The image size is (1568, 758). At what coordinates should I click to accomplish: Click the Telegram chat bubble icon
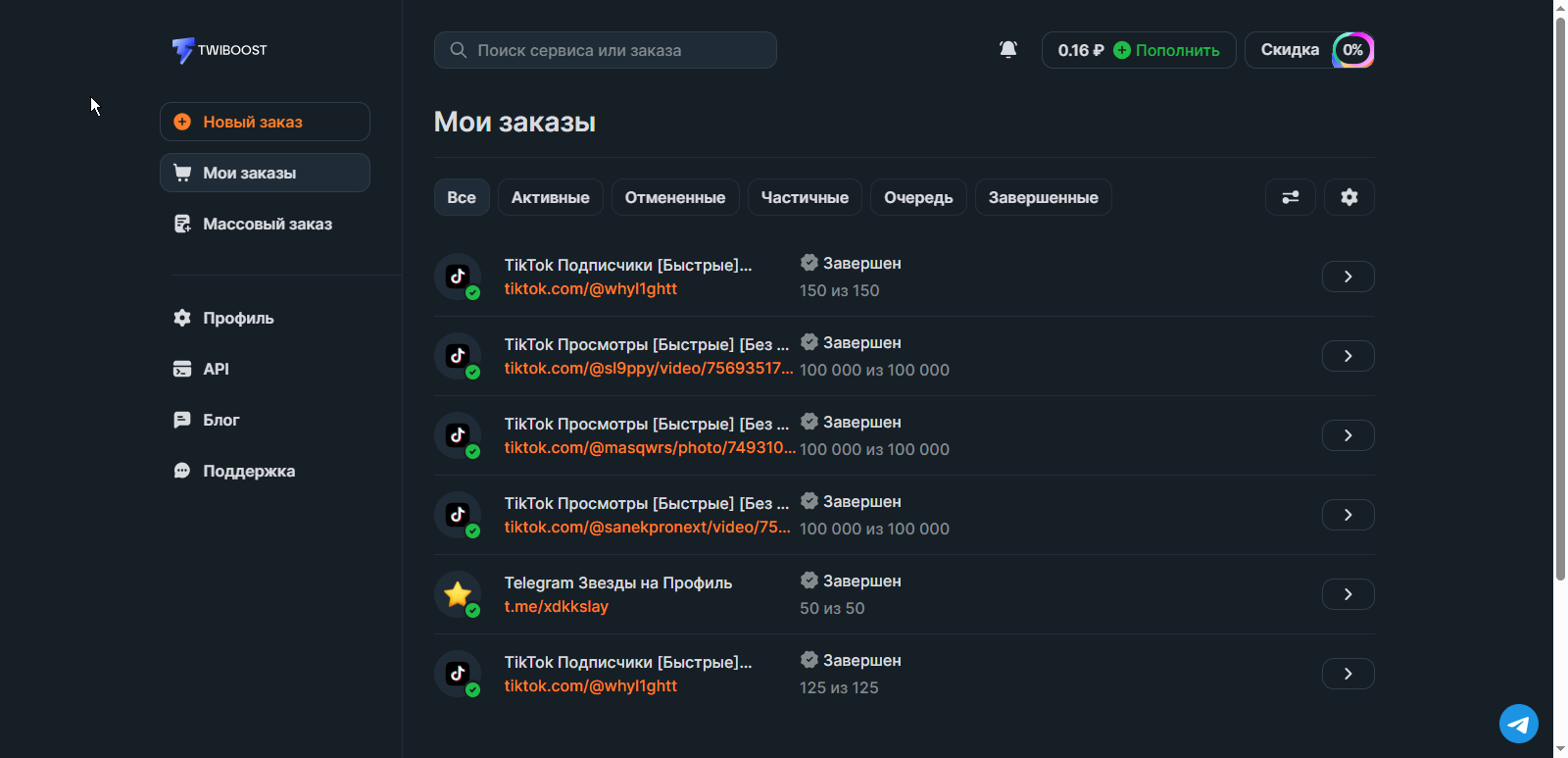point(1518,725)
